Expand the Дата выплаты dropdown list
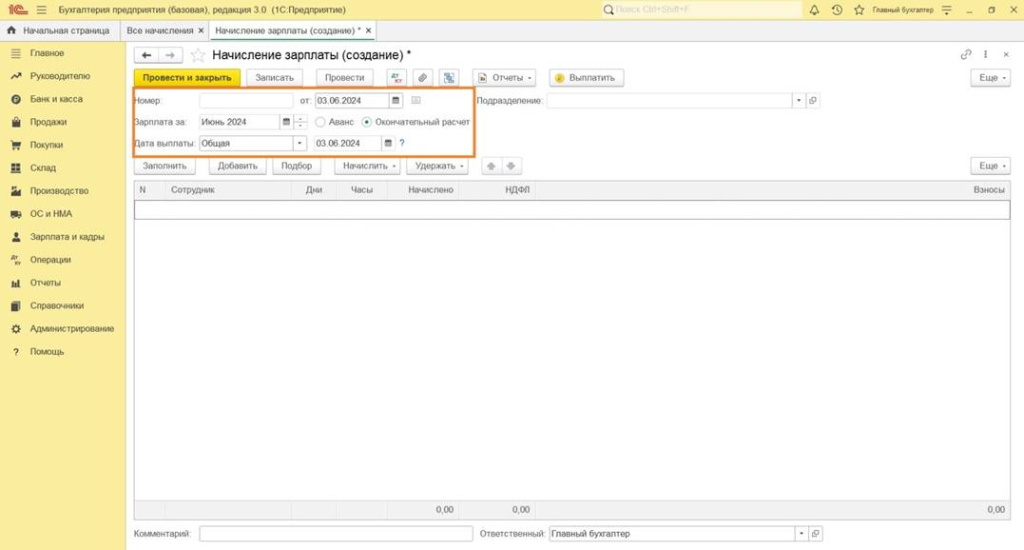Viewport: 1024px width, 550px height. [299, 143]
